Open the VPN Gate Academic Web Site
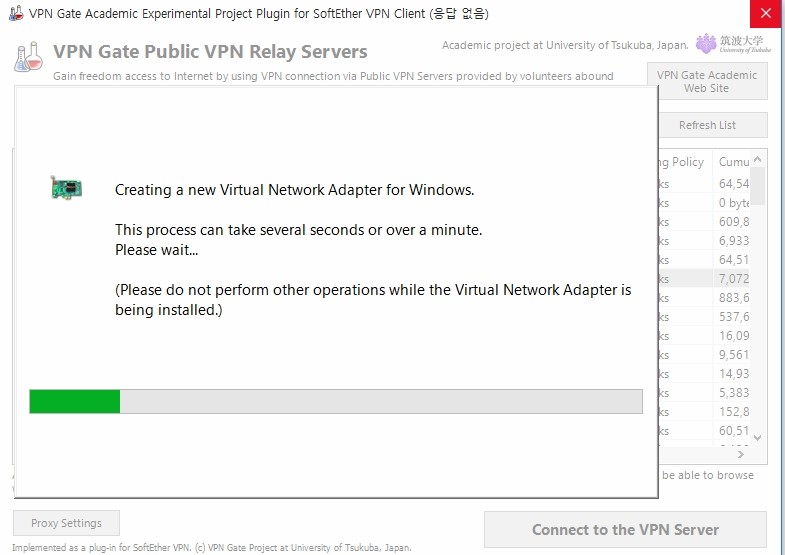Image resolution: width=785 pixels, height=555 pixels. pos(707,82)
